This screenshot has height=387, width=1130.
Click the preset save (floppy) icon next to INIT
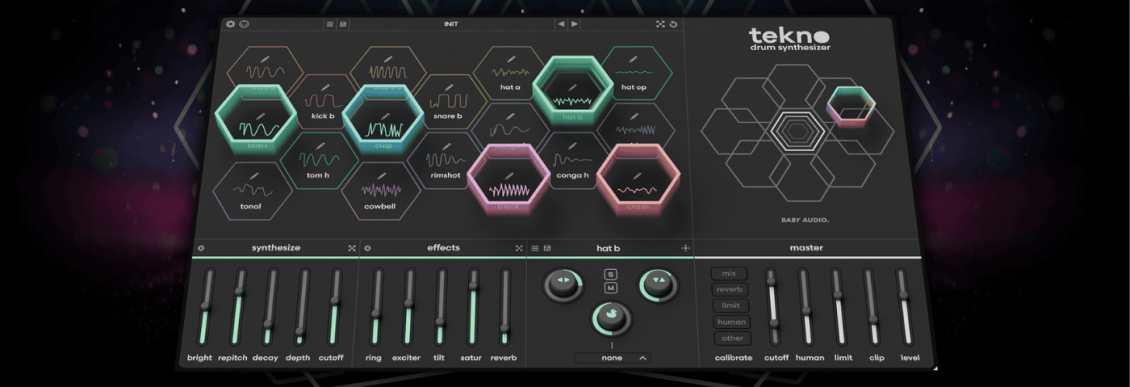343,24
